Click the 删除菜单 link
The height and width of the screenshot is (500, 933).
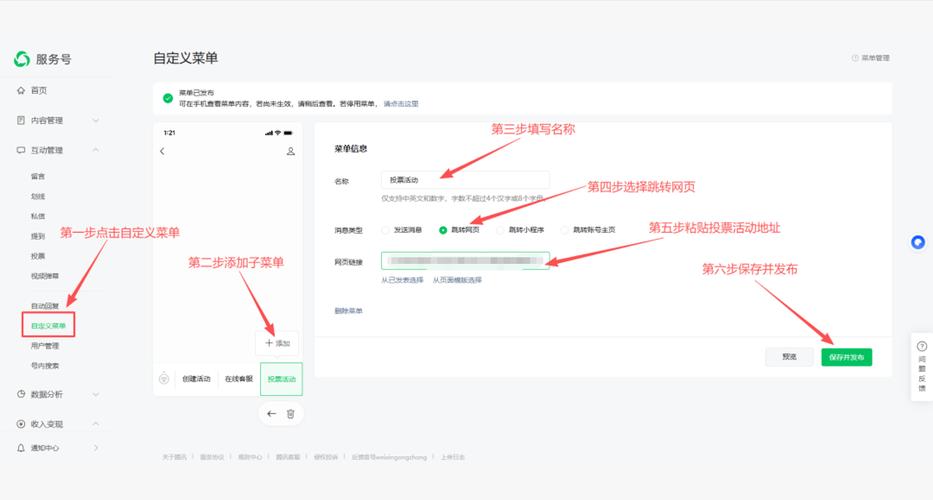click(x=348, y=311)
